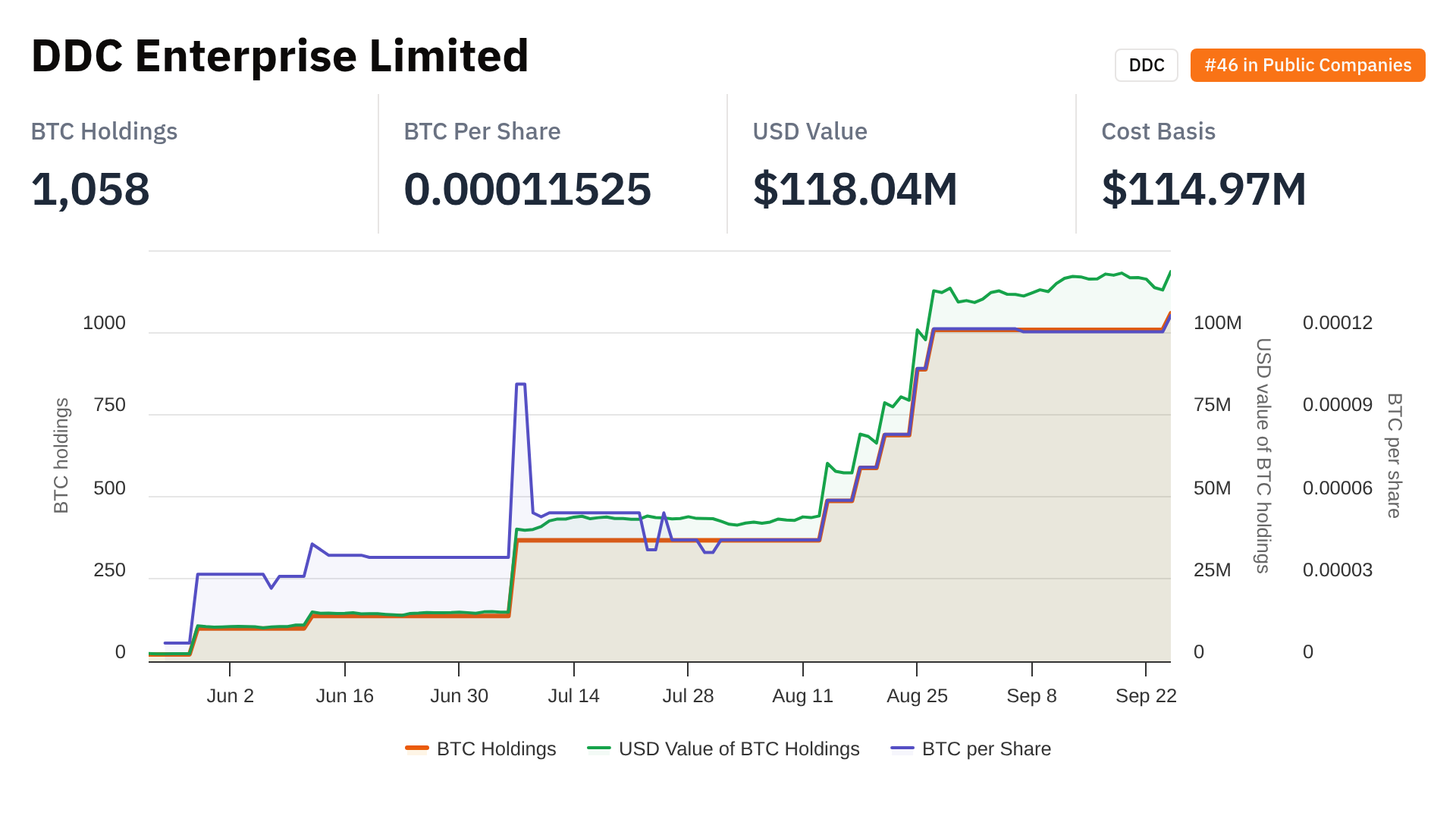Click purple BTC per Share legend swatch
The height and width of the screenshot is (819, 1456).
click(x=902, y=749)
